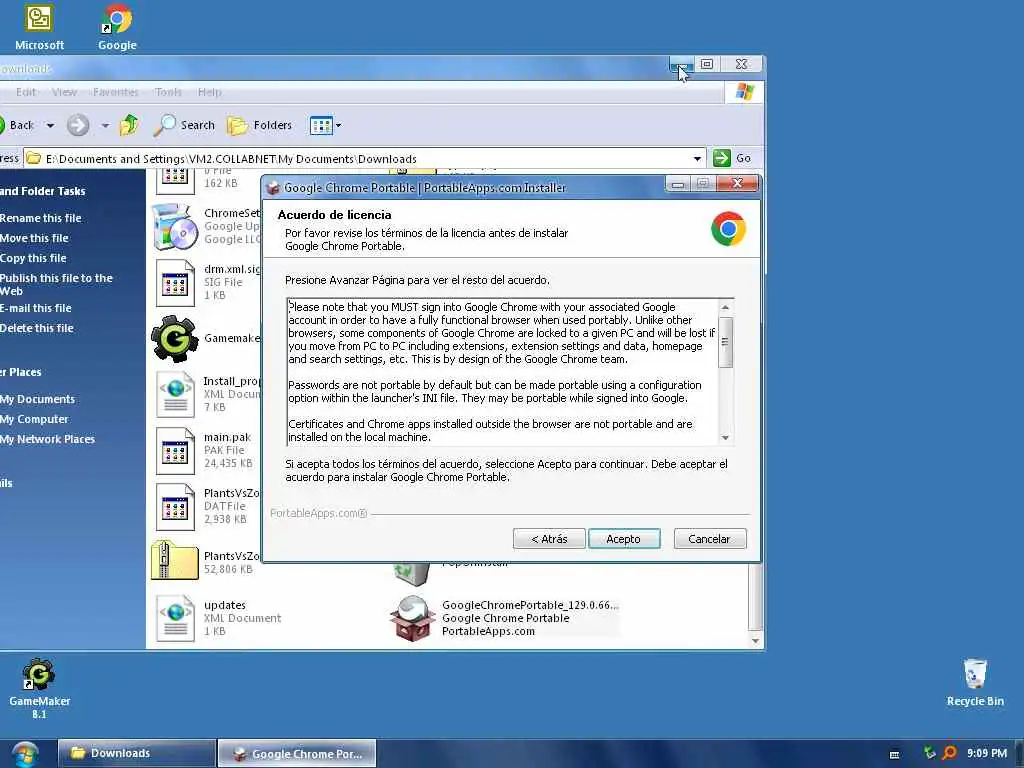Click the installer title bar box icon
The width and height of the screenshot is (1024, 768).
pyautogui.click(x=273, y=188)
